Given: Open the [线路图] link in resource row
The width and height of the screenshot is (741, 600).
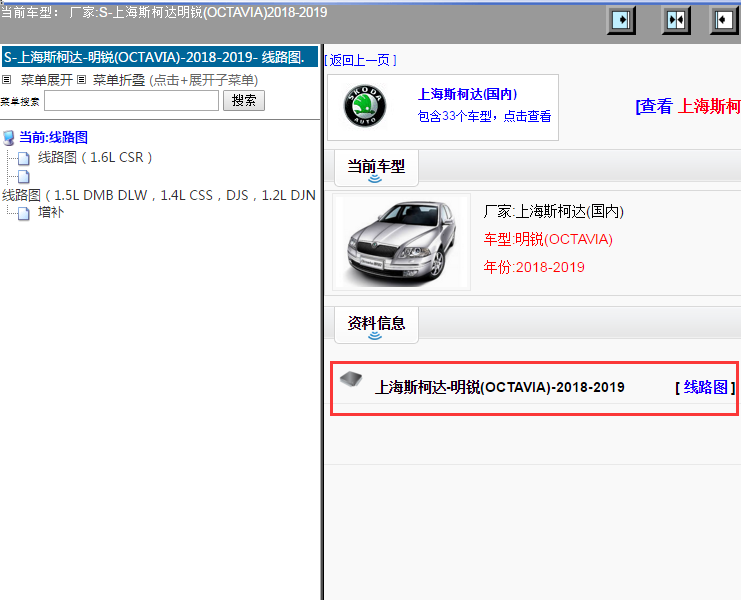Looking at the screenshot, I should point(705,387).
